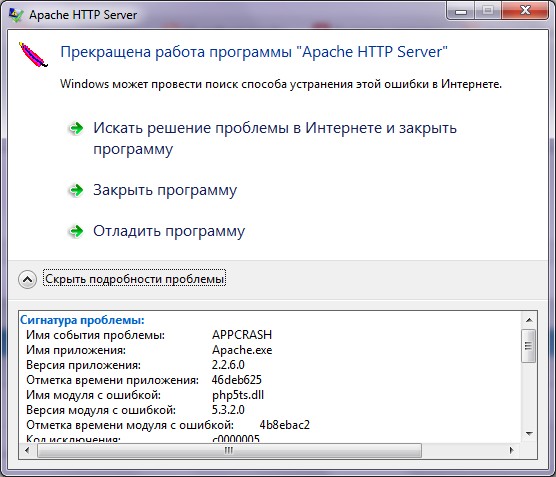
Task: Click the Apache feather icon
Action: 33,55
